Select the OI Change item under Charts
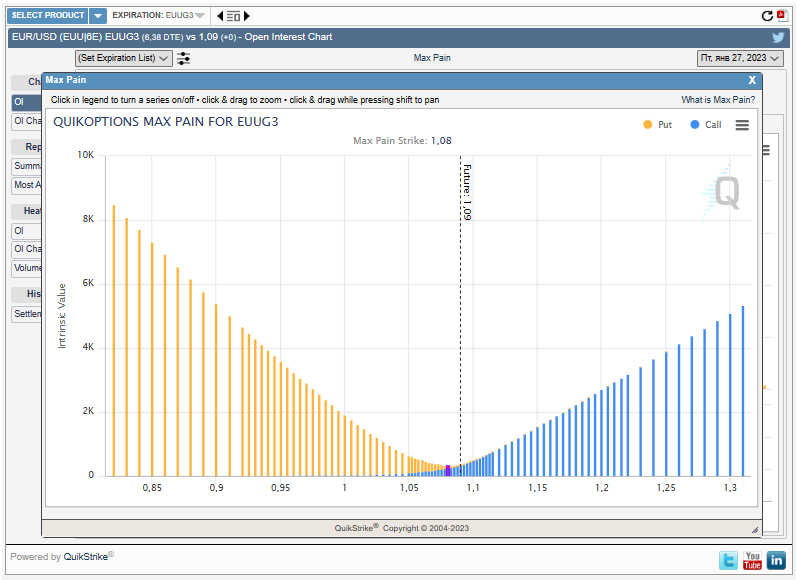Screen dimensions: 797x580 26,121
